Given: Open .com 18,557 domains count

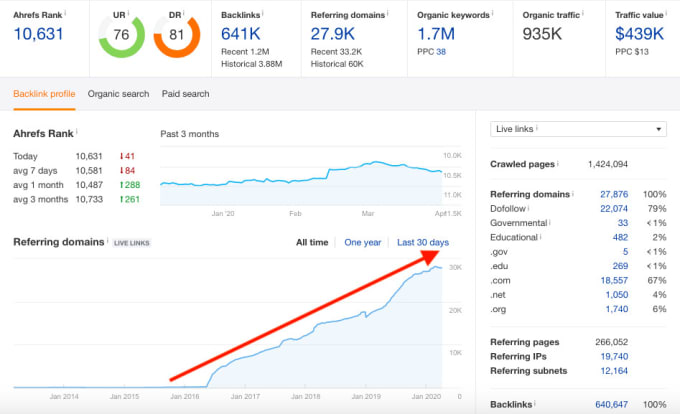Looking at the screenshot, I should tap(614, 280).
